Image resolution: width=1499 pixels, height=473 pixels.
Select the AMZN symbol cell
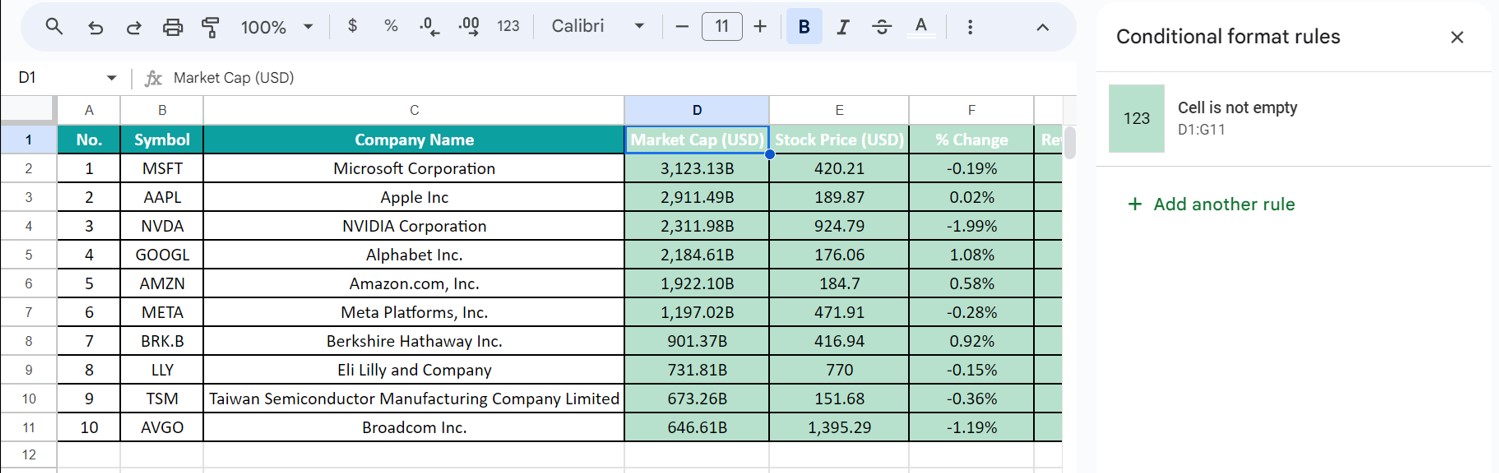162,284
